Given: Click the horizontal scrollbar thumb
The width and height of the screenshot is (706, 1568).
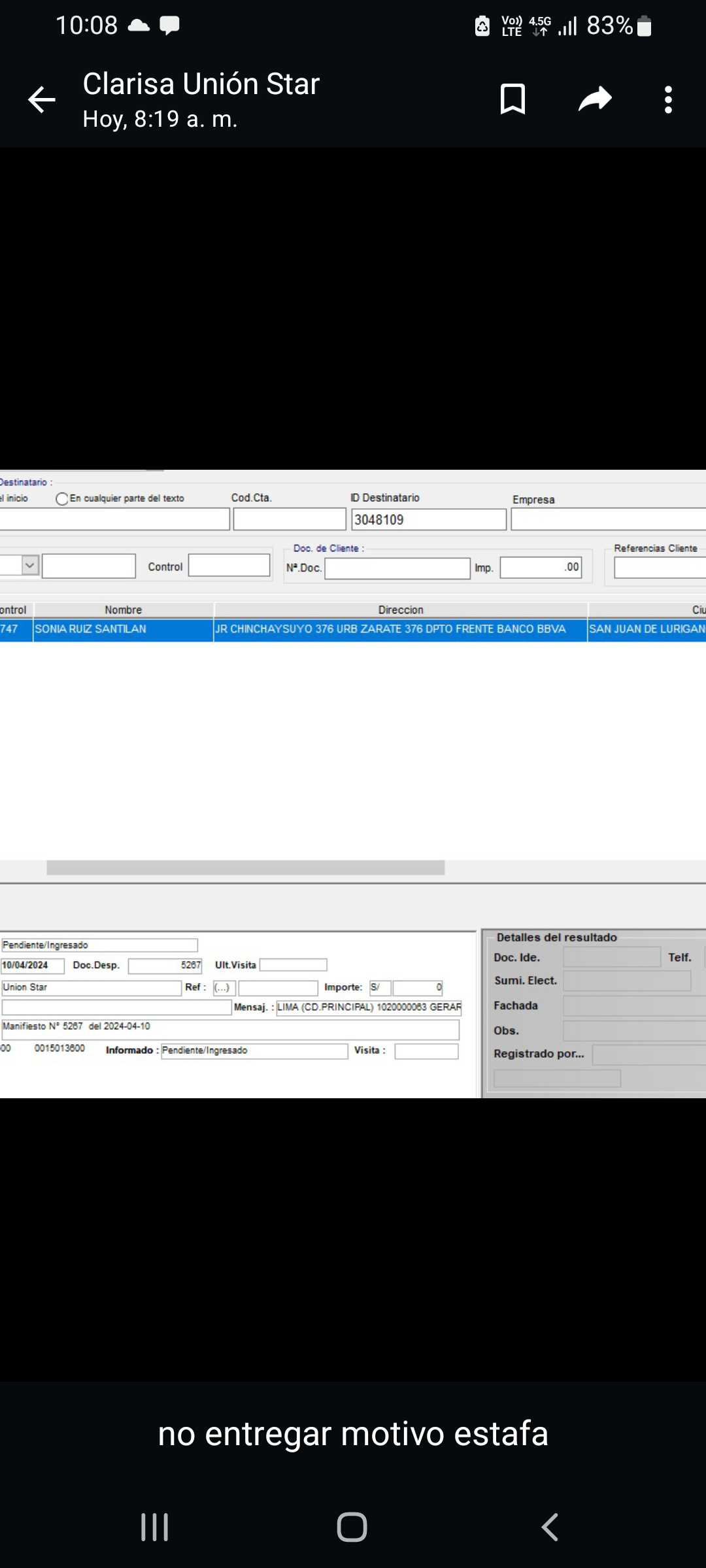Looking at the screenshot, I should (x=246, y=868).
